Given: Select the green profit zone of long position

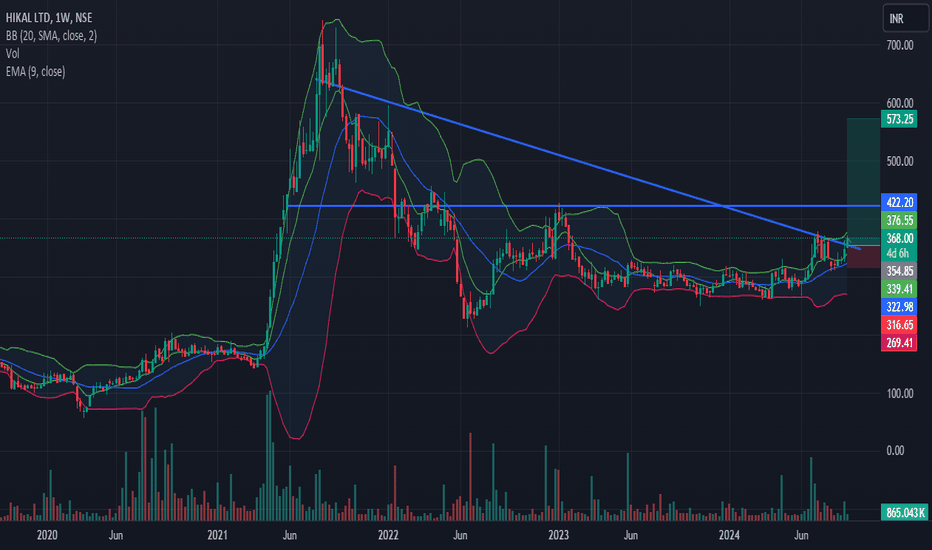Looking at the screenshot, I should click(863, 181).
